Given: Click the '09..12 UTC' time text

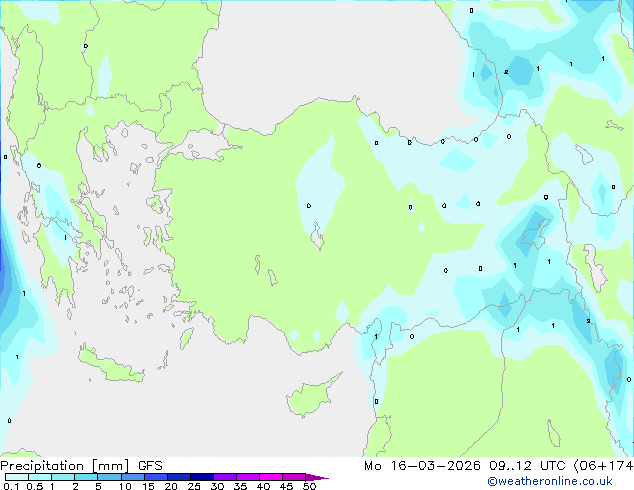Looking at the screenshot, I should pos(527,466).
